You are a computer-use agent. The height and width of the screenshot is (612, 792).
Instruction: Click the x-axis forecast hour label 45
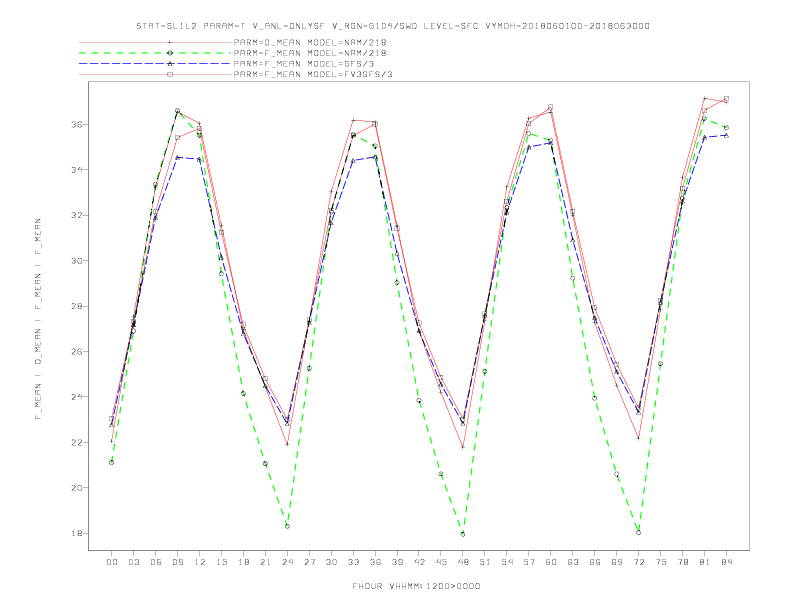[441, 562]
